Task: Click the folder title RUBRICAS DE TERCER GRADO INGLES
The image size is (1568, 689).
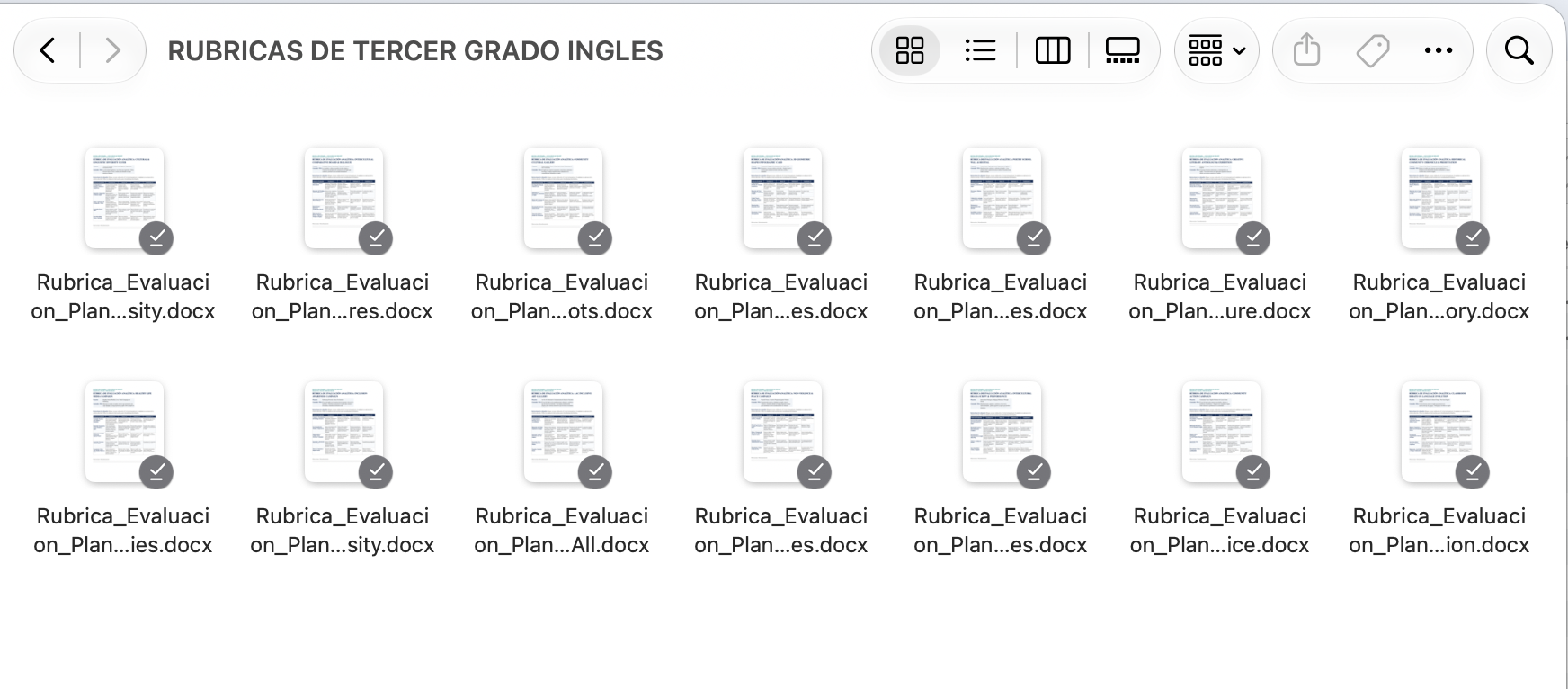Action: point(415,51)
